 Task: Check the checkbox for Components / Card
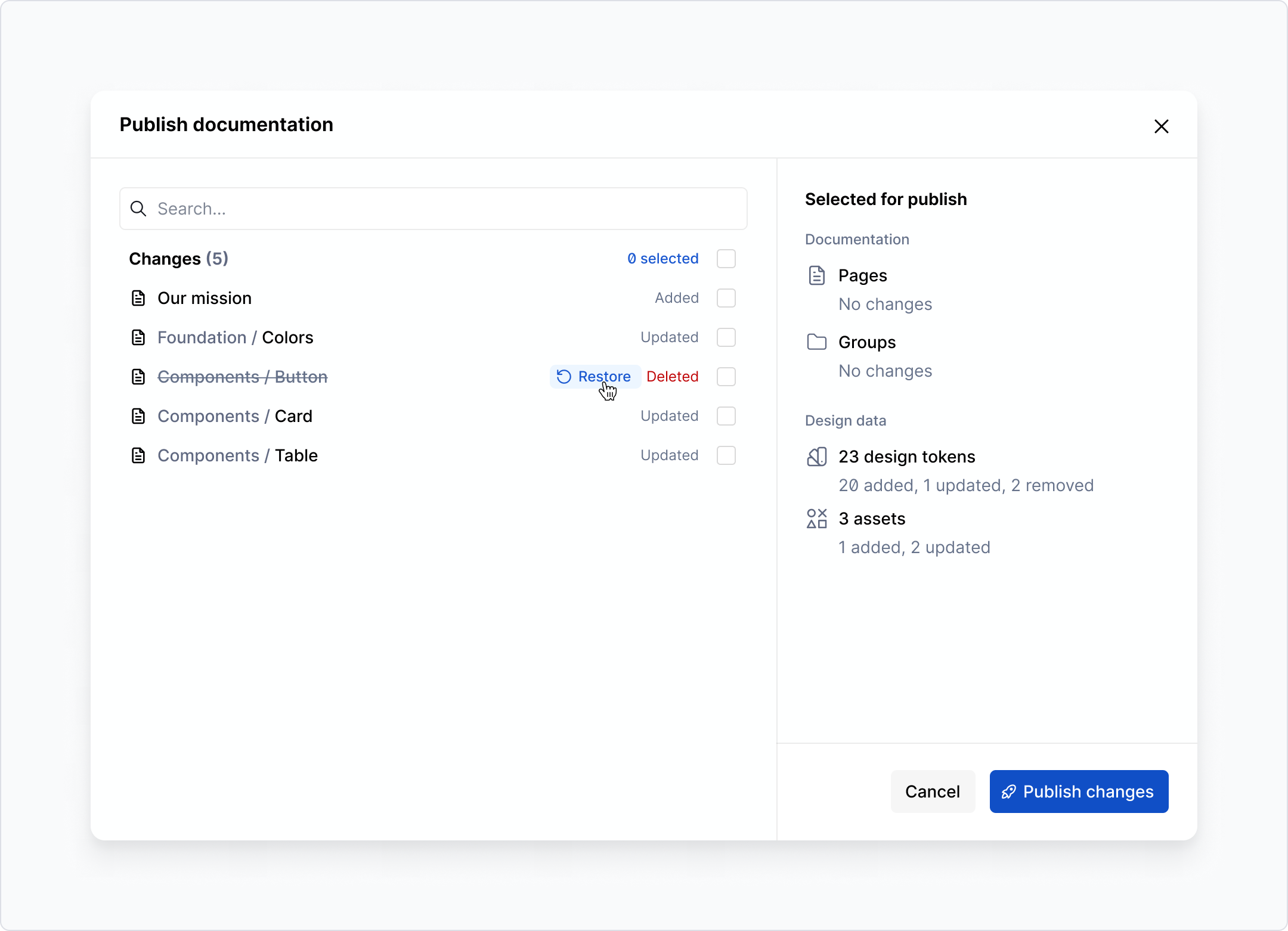pyautogui.click(x=726, y=415)
